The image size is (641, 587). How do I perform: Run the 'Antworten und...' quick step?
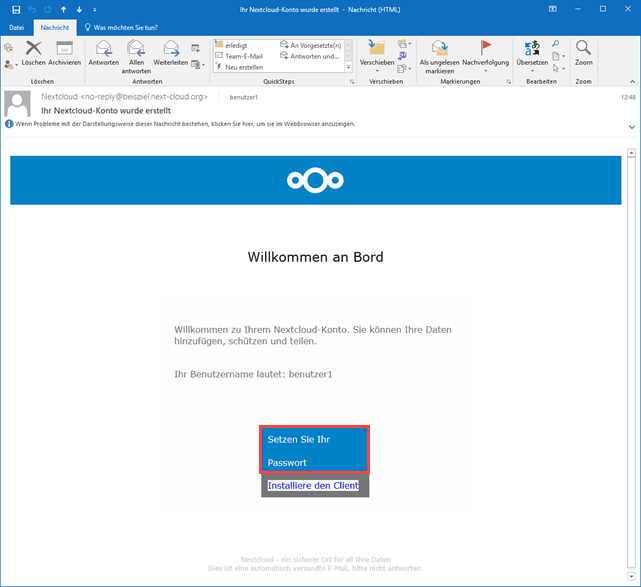(309, 56)
